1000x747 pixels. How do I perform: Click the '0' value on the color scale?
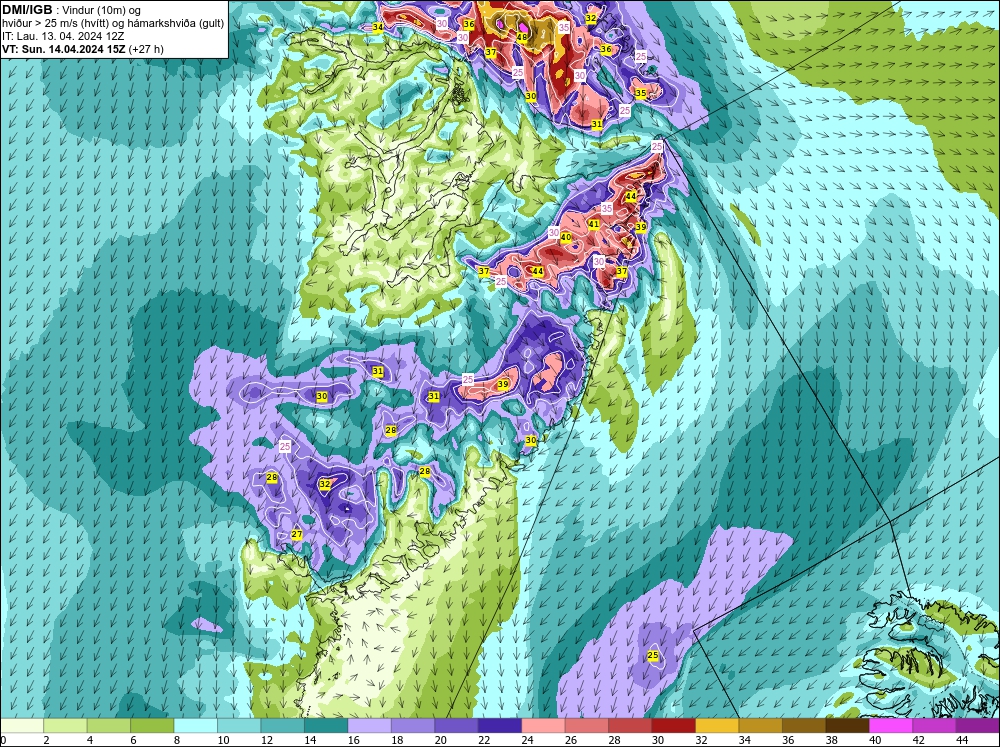click(3, 740)
